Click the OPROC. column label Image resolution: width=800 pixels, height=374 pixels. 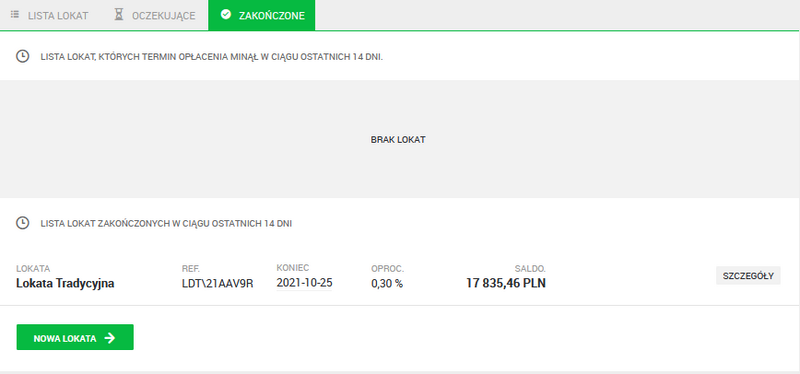click(387, 269)
